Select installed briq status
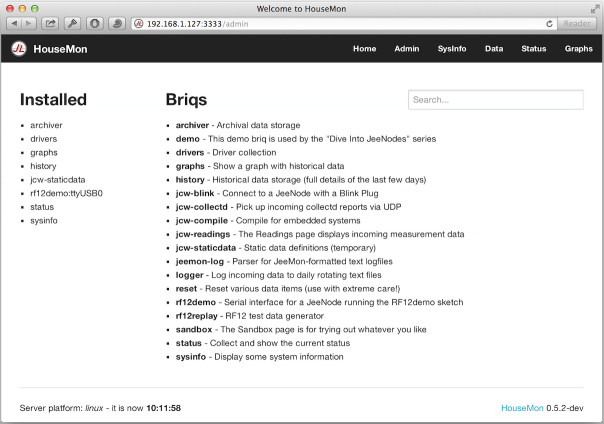 42,207
